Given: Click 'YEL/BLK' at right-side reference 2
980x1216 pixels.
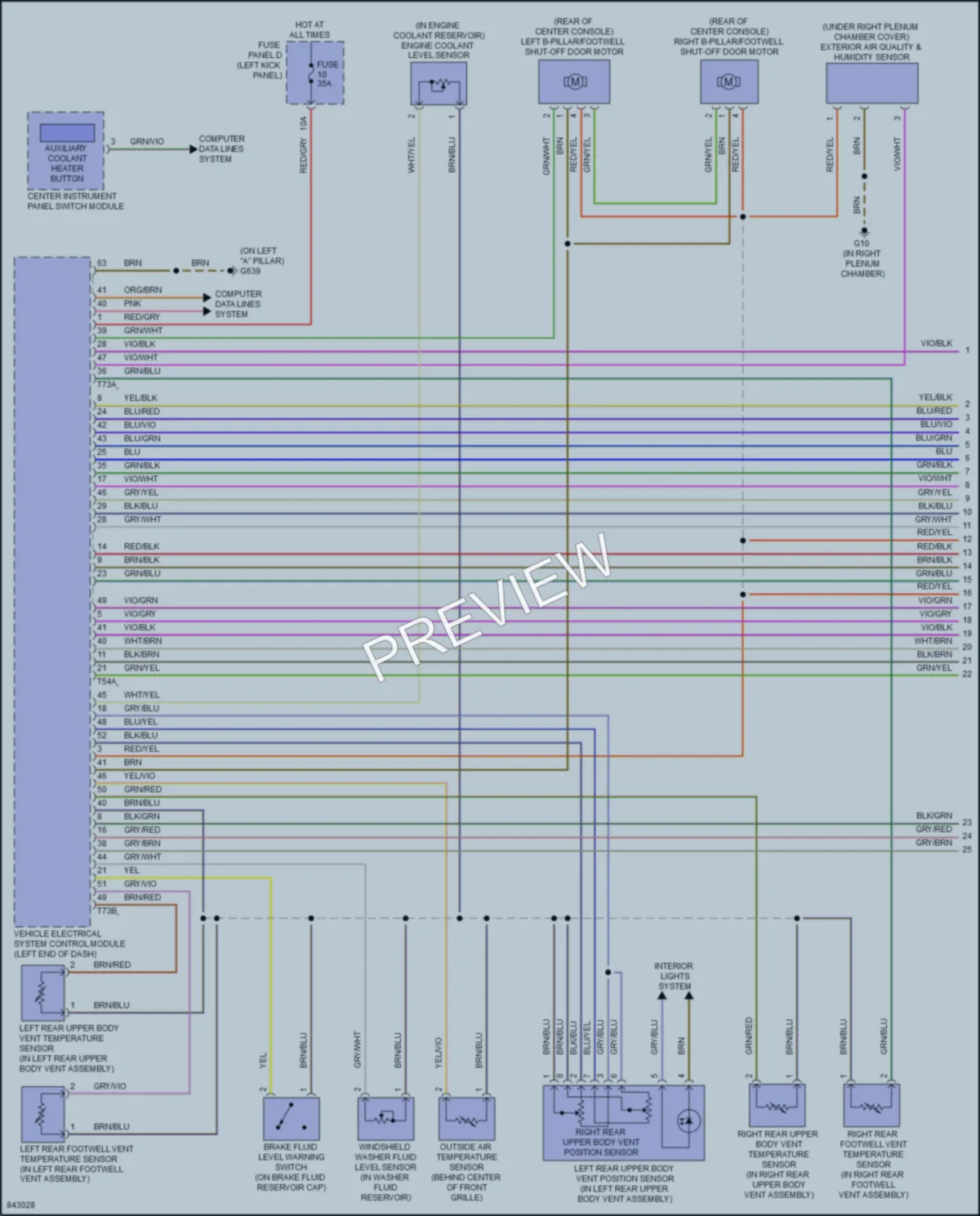Looking at the screenshot, I should coord(935,397).
